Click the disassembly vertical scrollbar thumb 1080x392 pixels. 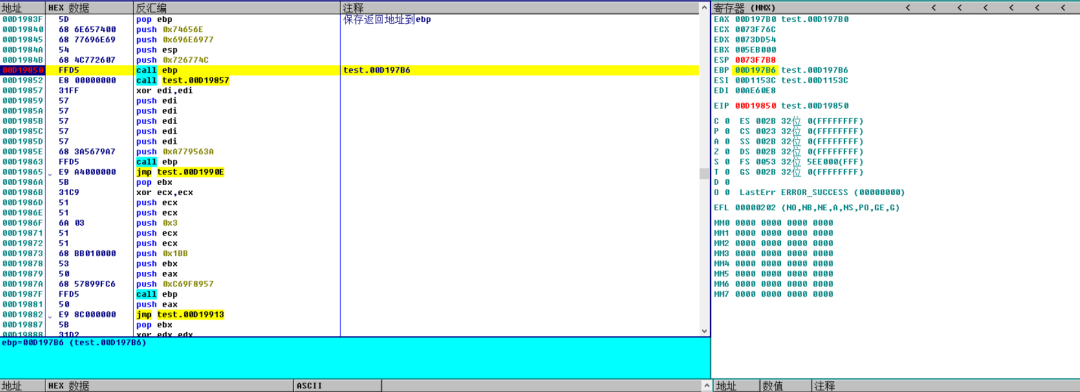point(704,174)
